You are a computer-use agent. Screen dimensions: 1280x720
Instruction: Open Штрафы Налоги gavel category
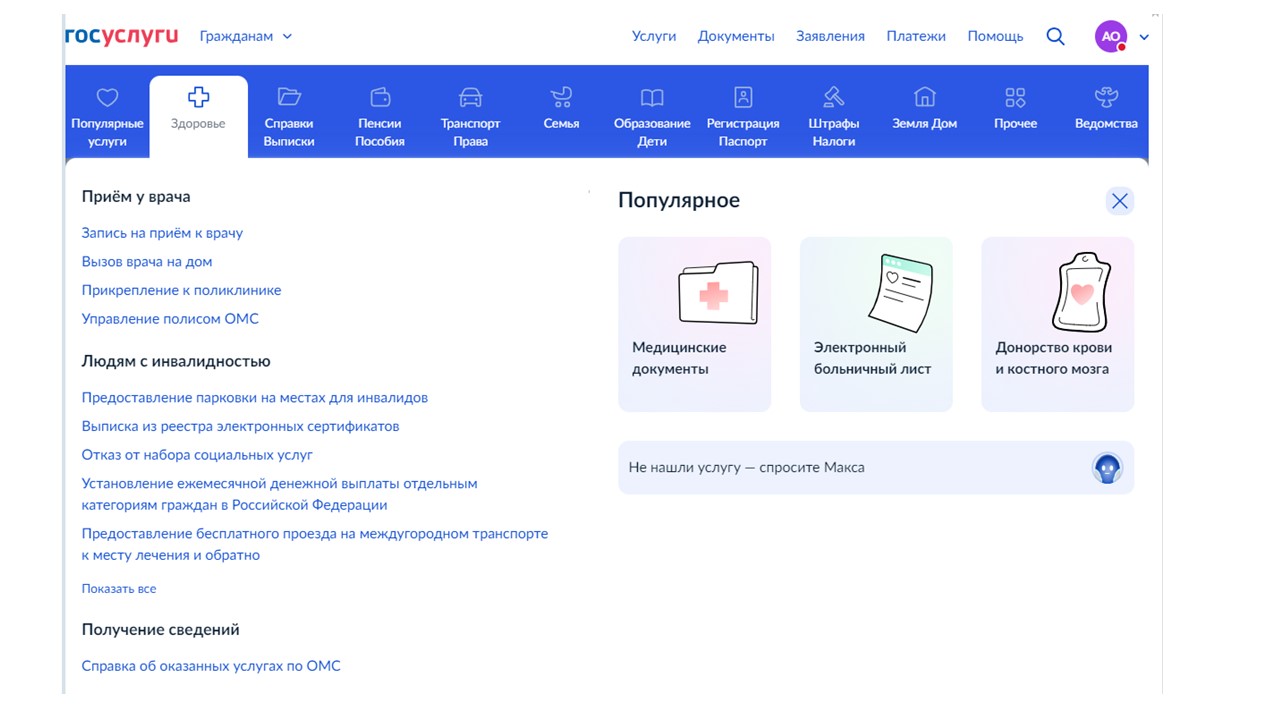click(834, 116)
